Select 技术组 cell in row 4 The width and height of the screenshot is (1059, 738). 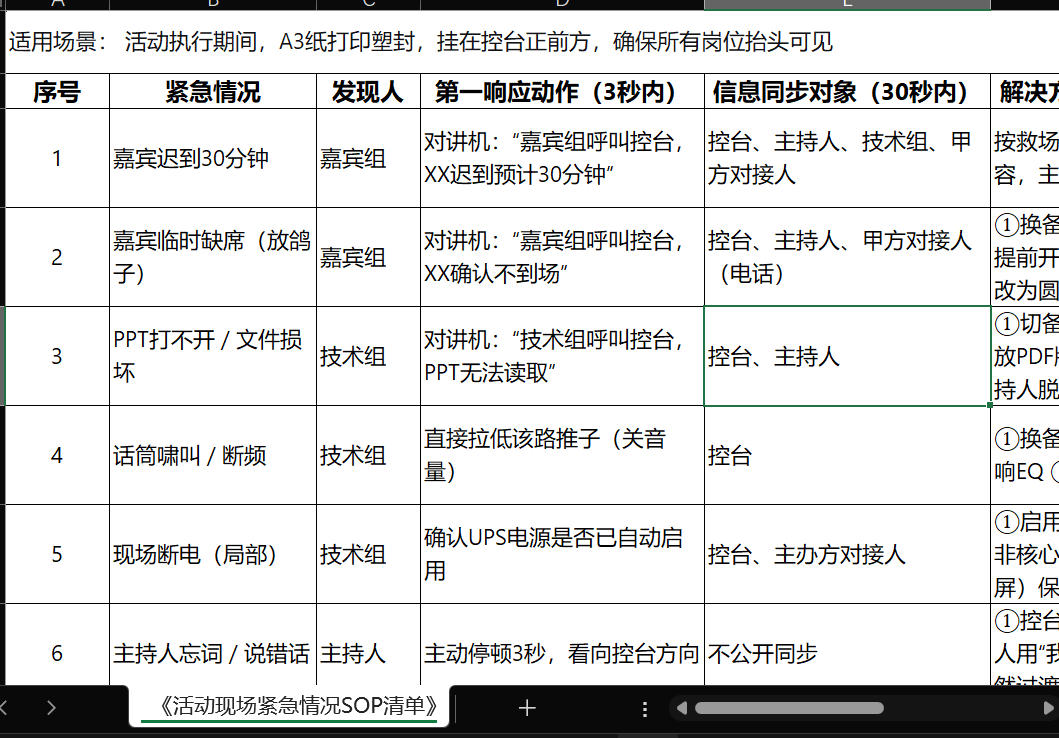pyautogui.click(x=368, y=455)
